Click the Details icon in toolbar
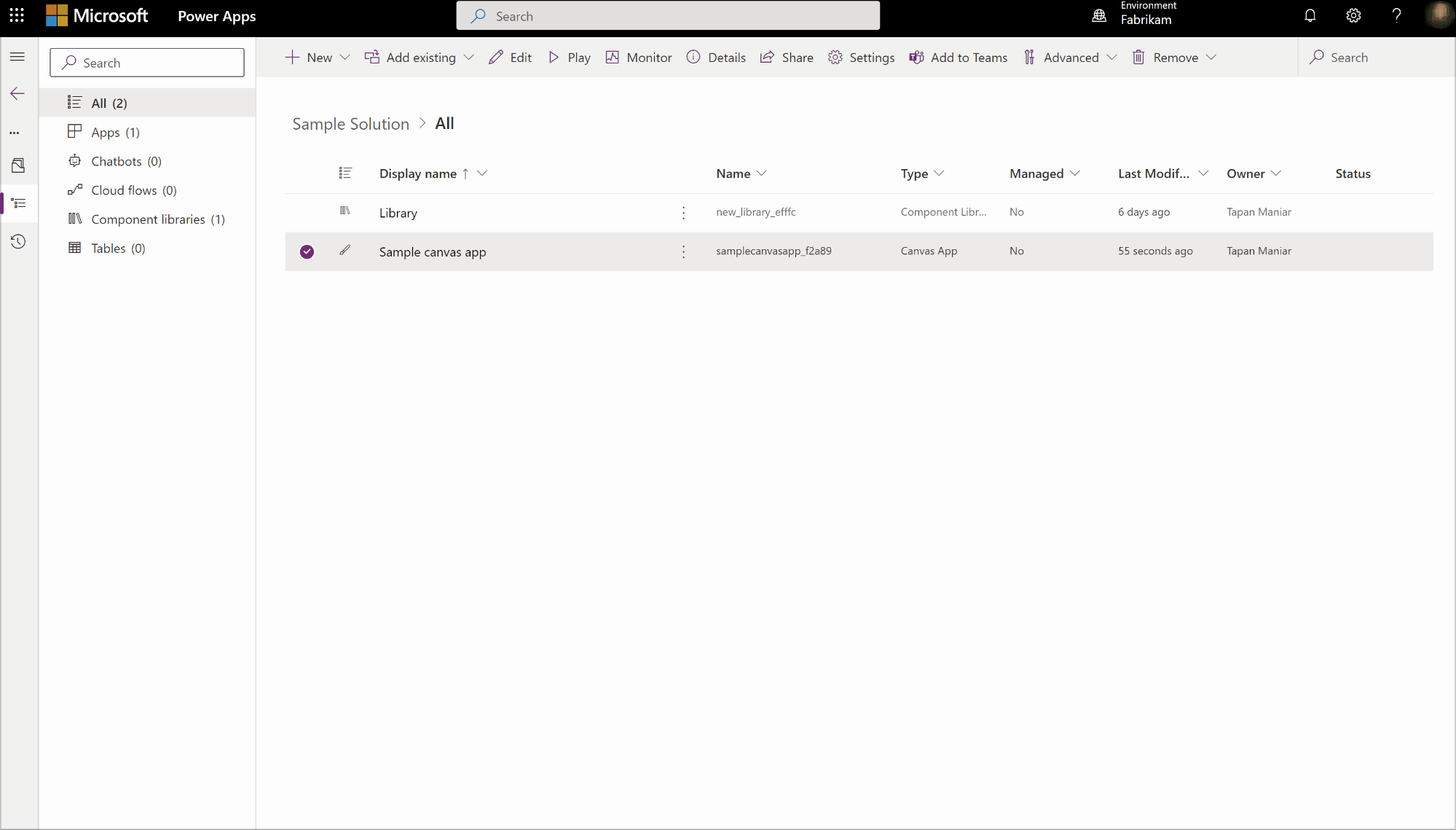1456x830 pixels. coord(694,57)
